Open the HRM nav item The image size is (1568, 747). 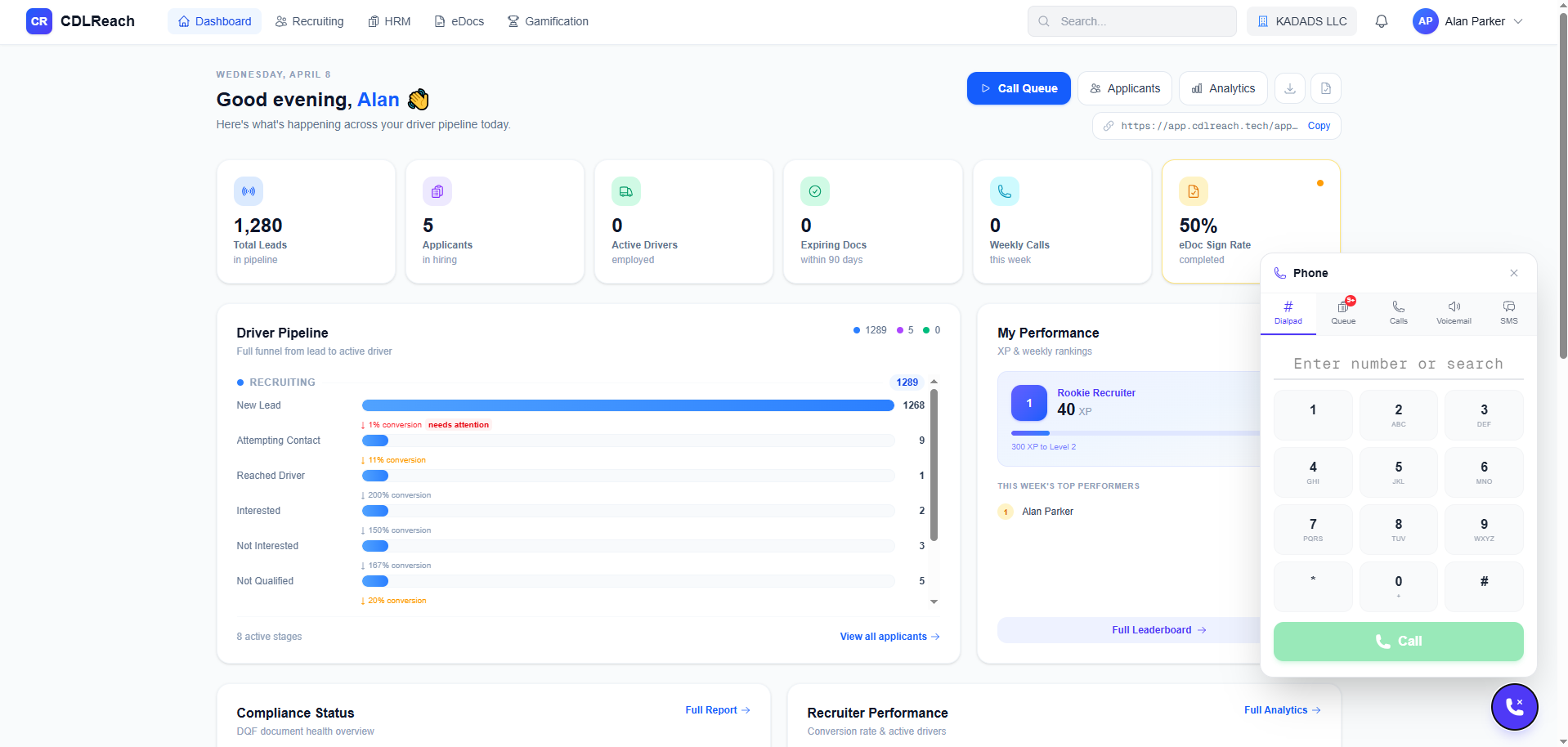pyautogui.click(x=389, y=21)
